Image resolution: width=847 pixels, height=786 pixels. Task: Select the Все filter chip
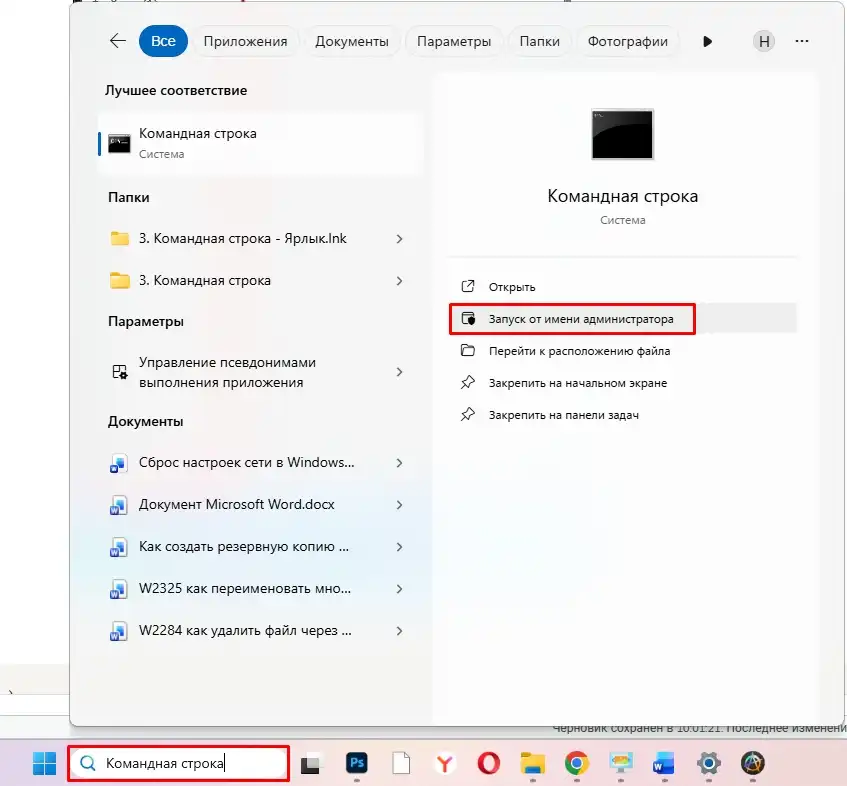(163, 41)
